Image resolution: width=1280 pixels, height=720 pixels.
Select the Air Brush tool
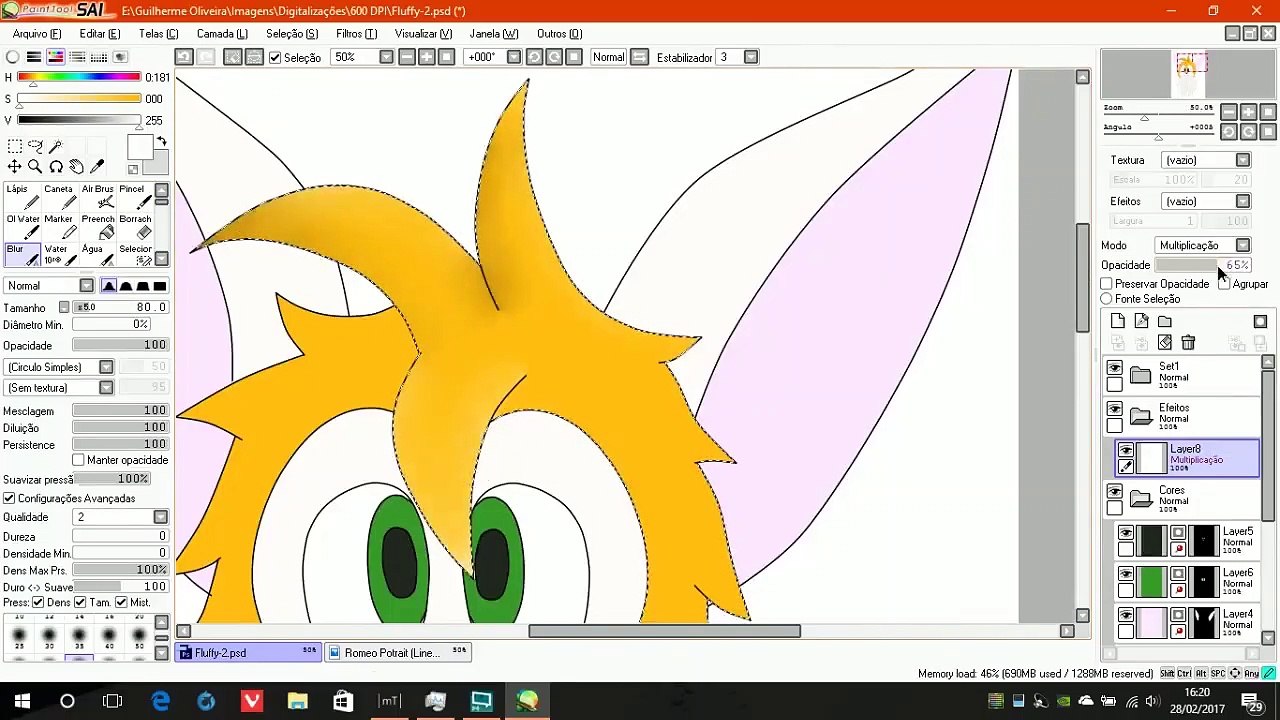97,196
